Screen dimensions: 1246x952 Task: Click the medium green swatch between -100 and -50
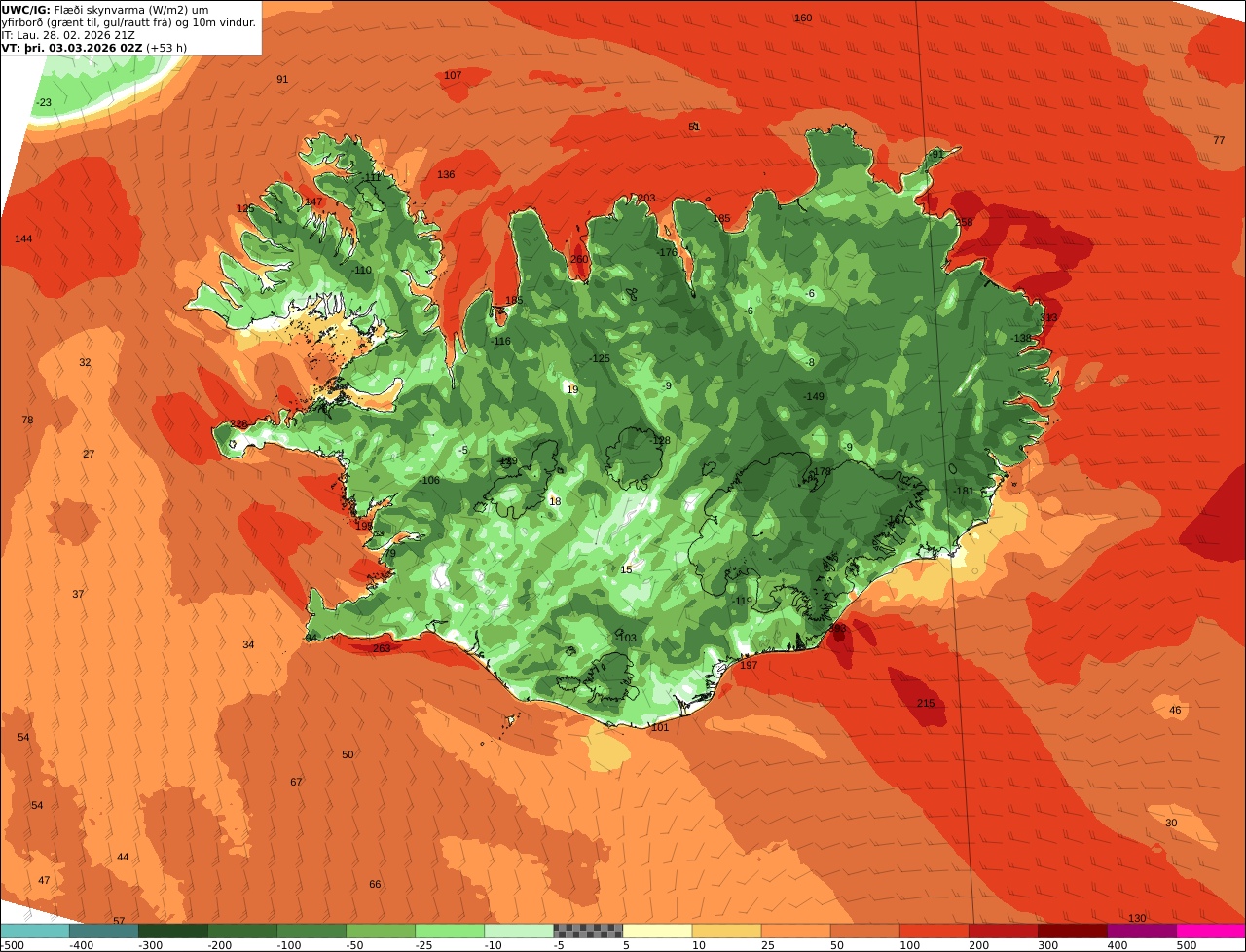pos(311,931)
